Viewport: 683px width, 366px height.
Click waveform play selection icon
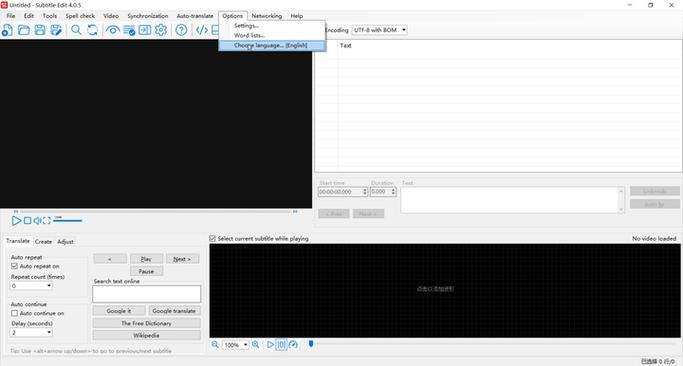(270, 345)
